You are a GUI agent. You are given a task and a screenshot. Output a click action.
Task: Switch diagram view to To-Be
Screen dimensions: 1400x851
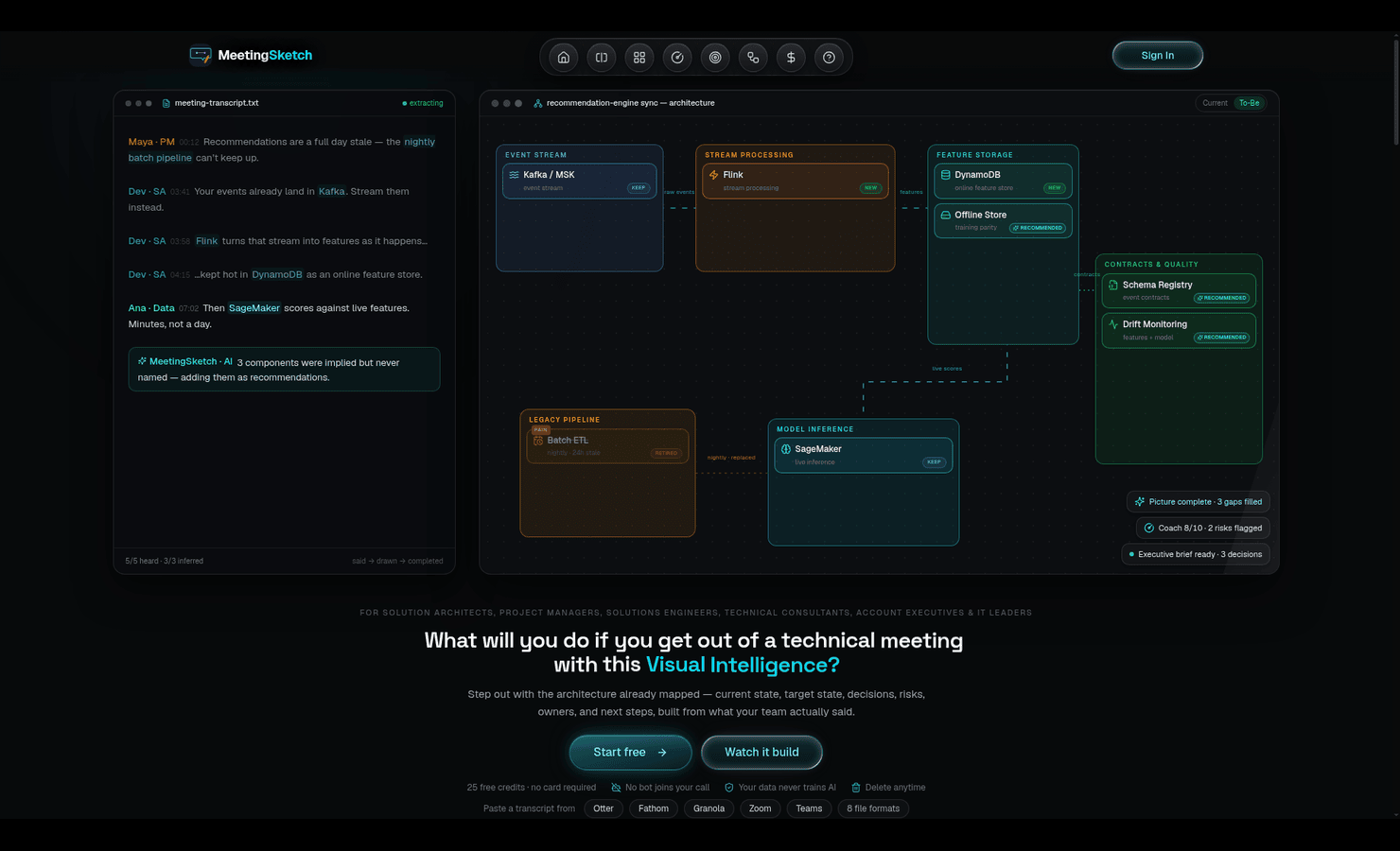1250,103
